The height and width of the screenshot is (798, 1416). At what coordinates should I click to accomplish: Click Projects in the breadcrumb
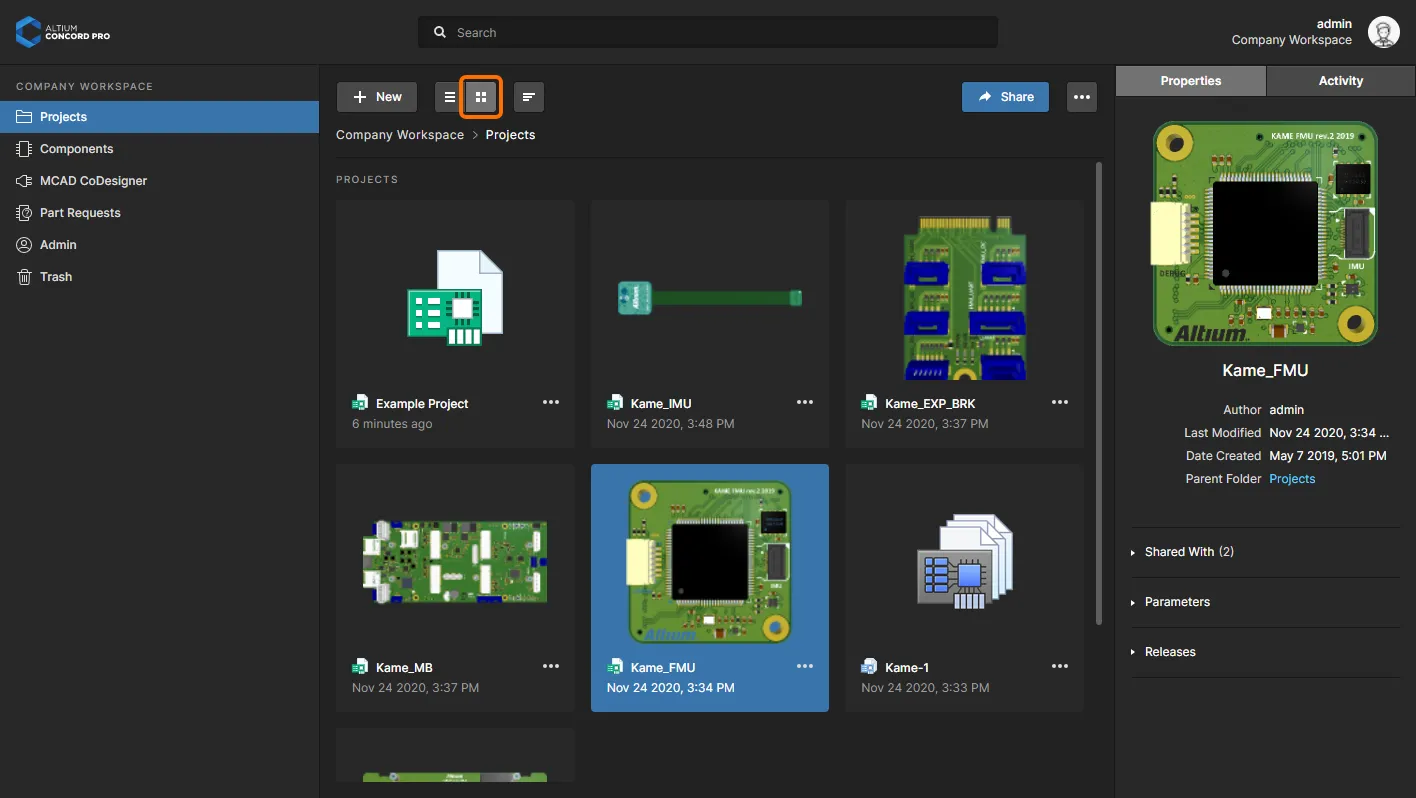(510, 135)
